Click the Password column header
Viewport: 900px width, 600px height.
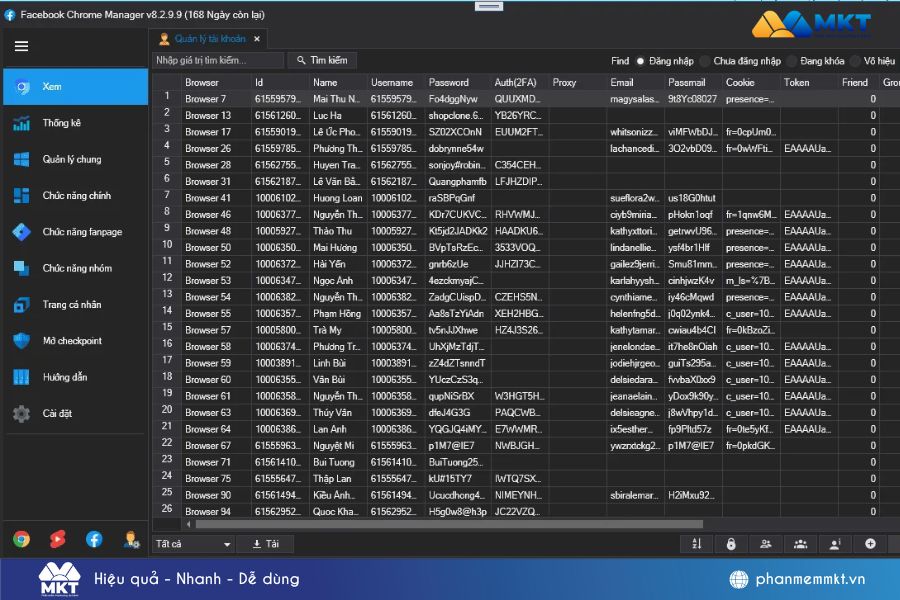(457, 83)
